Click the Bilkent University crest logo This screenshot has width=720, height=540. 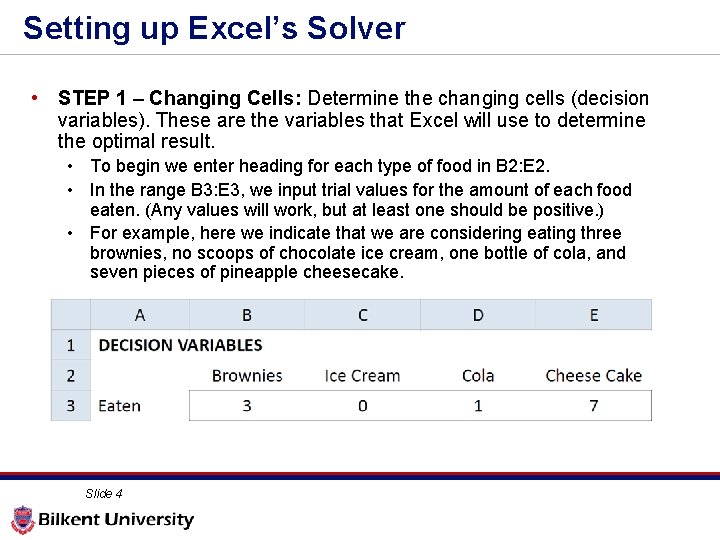point(22,520)
